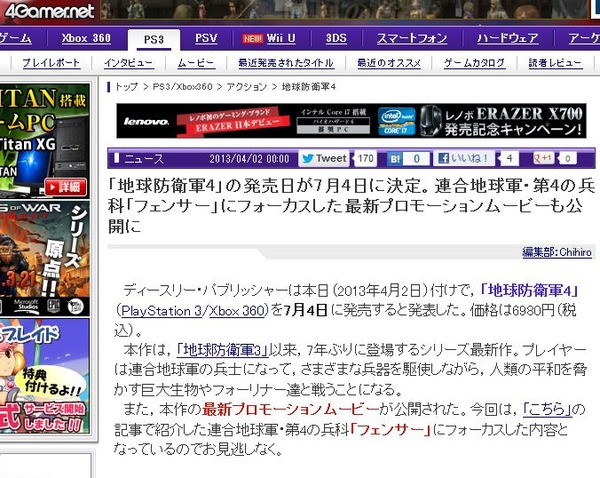Open the Wii U tab
The height and width of the screenshot is (478, 600).
click(281, 38)
